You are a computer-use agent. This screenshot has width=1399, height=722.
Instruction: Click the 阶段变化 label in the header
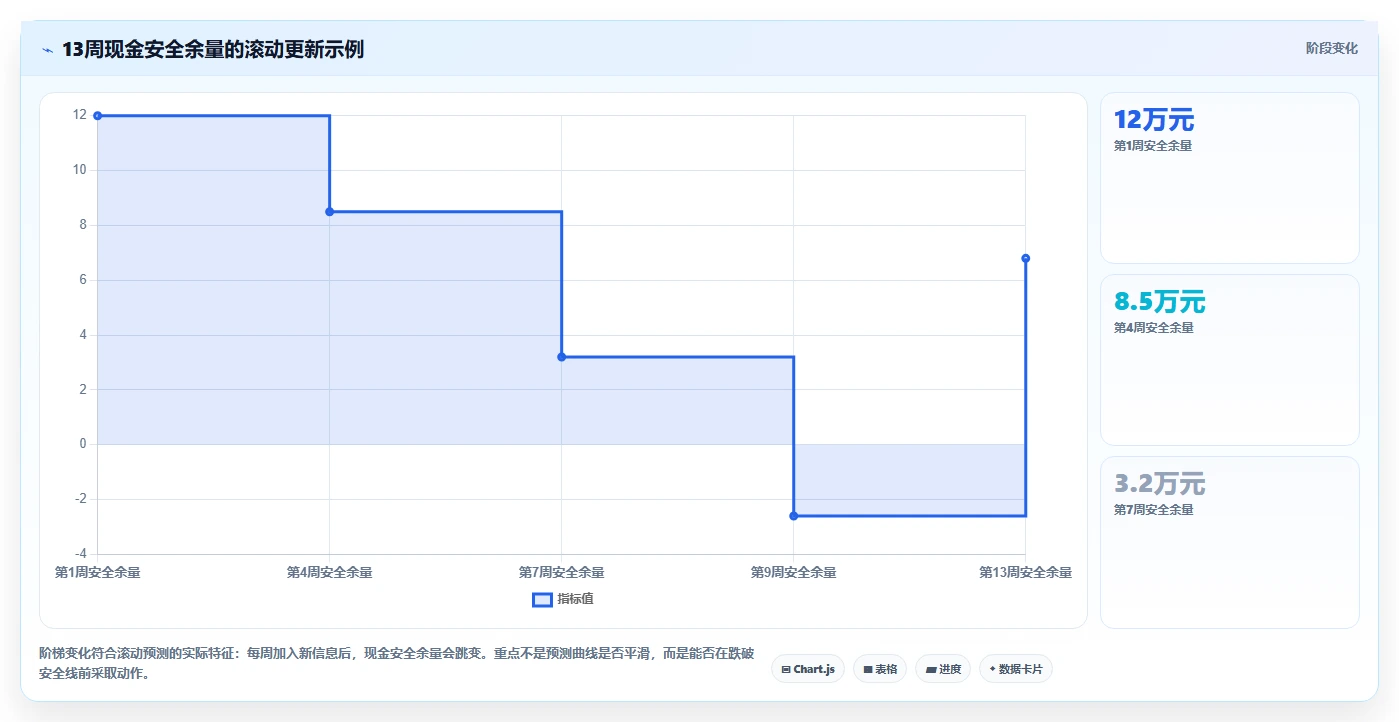click(x=1332, y=48)
